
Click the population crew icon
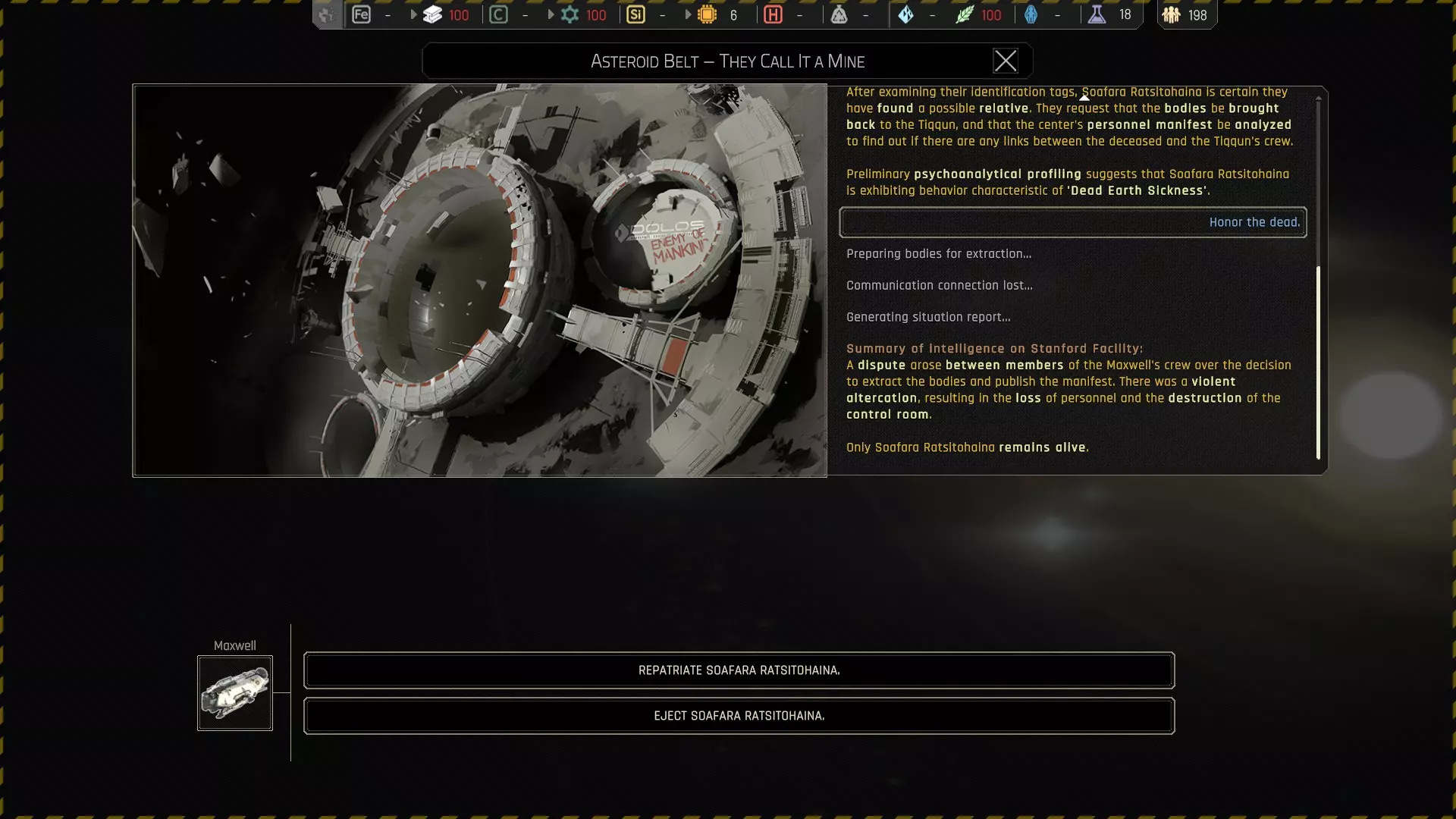point(1171,14)
